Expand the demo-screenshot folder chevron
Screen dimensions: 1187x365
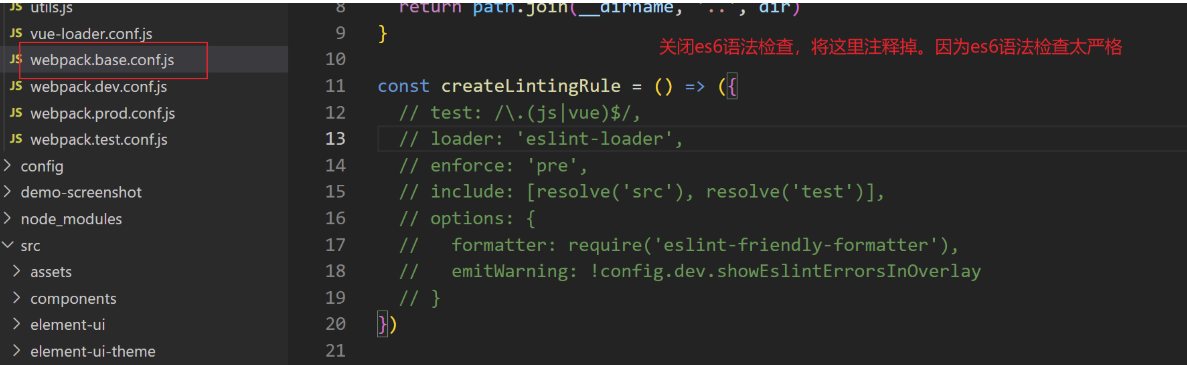(x=8, y=192)
